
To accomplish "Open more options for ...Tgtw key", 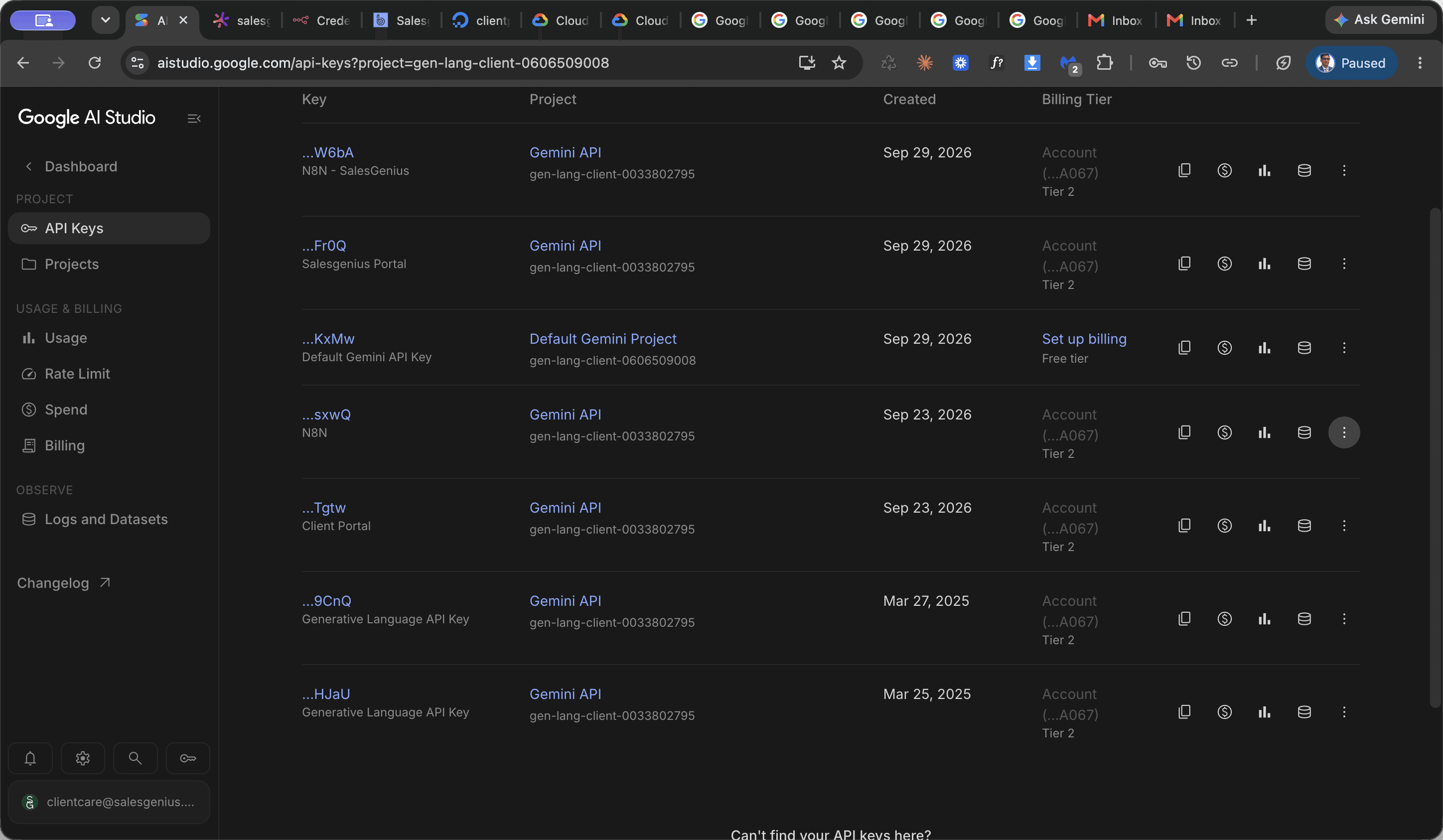I will 1344,526.
